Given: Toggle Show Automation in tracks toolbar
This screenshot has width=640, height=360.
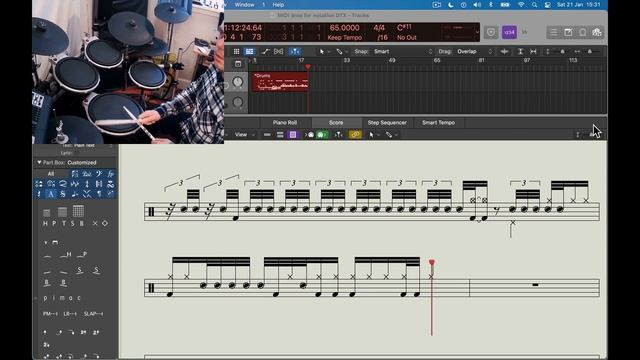Looking at the screenshot, I should click(x=265, y=51).
